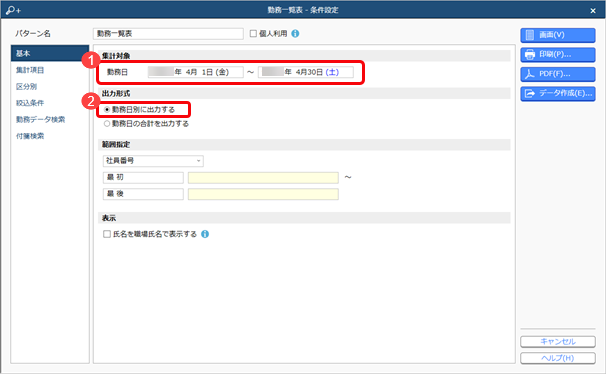Click info icon next to 個人利用

tap(295, 34)
